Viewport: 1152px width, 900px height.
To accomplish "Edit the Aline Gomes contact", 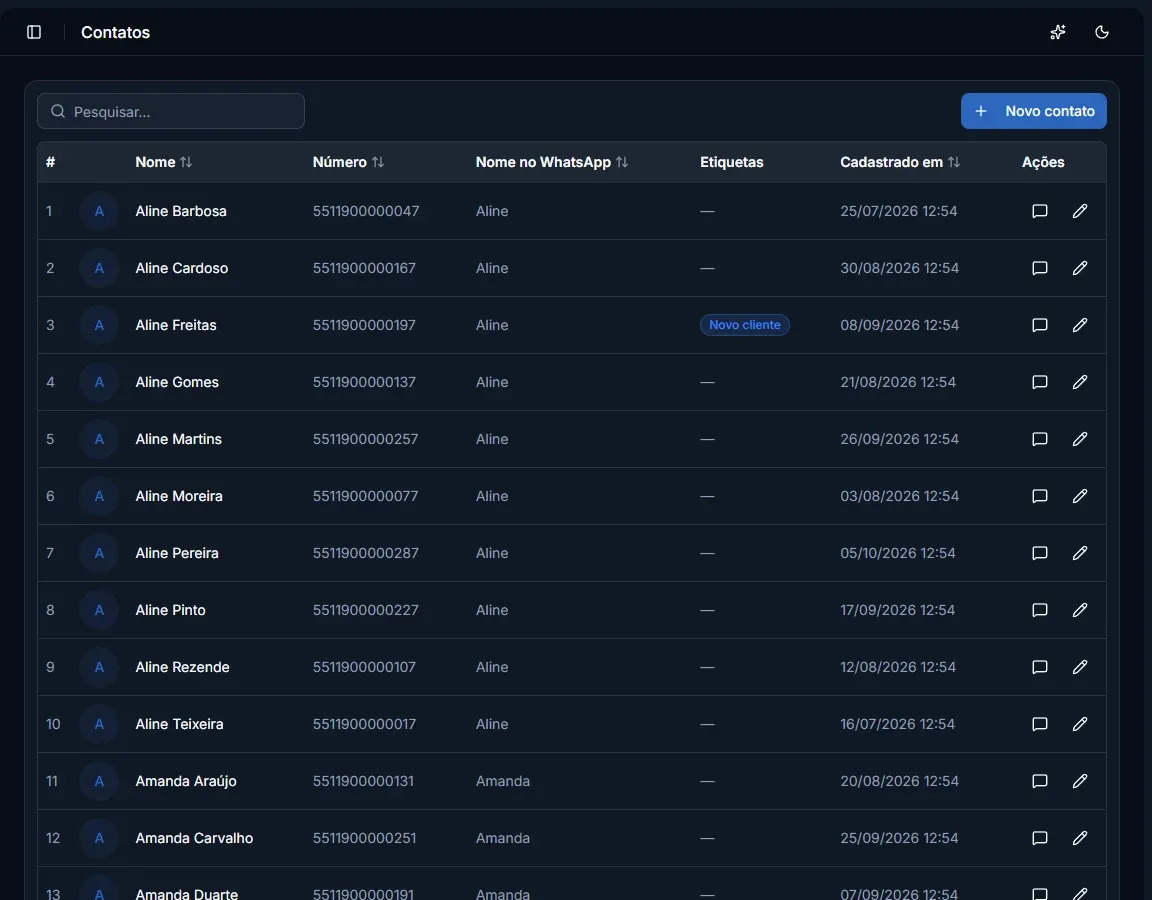I will pyautogui.click(x=1079, y=382).
